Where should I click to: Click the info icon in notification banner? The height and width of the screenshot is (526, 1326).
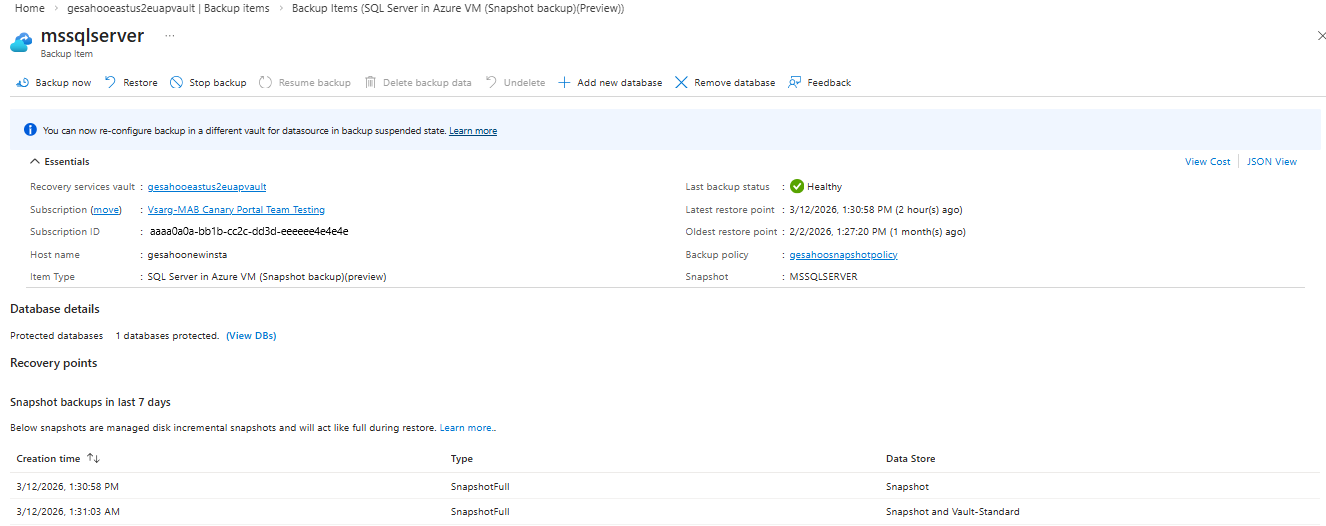(x=30, y=130)
